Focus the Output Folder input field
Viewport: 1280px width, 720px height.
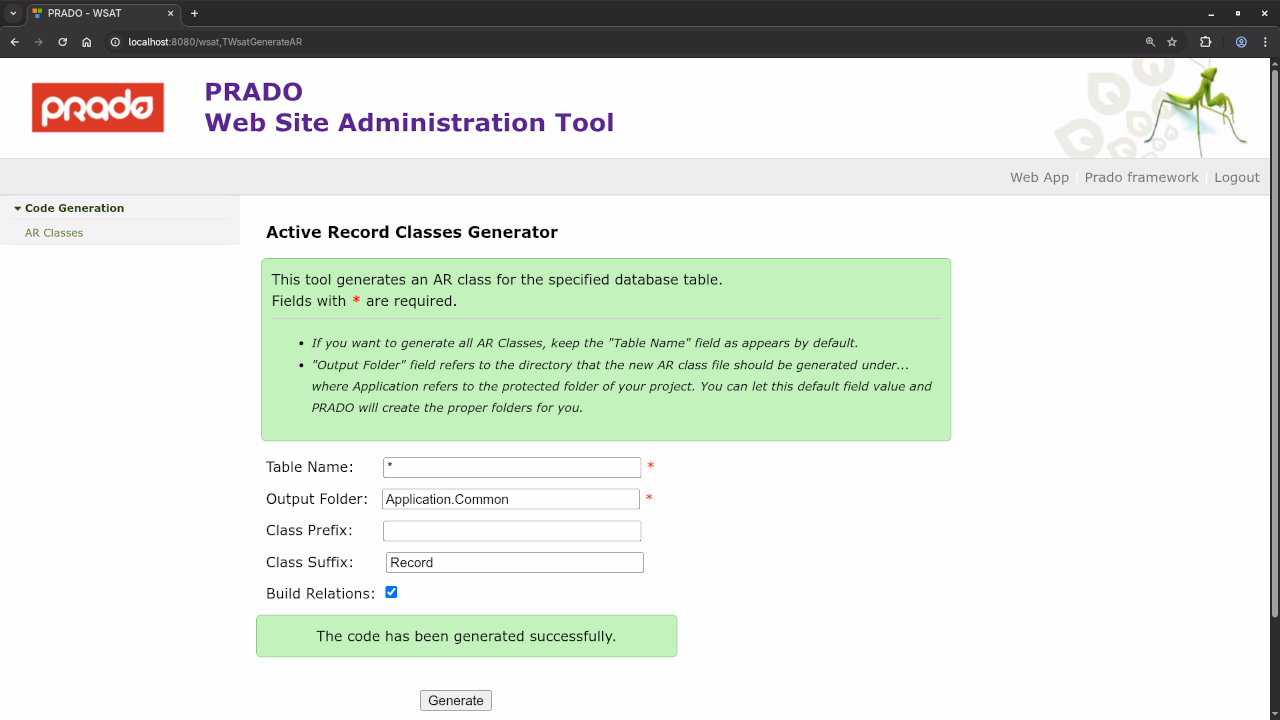click(x=511, y=499)
